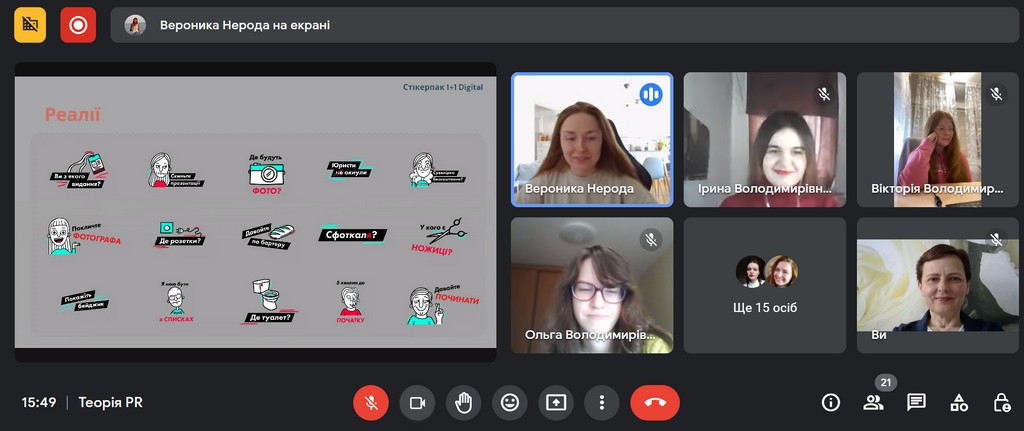Show the people list with 21 participants
1024x431 pixels.
873,402
